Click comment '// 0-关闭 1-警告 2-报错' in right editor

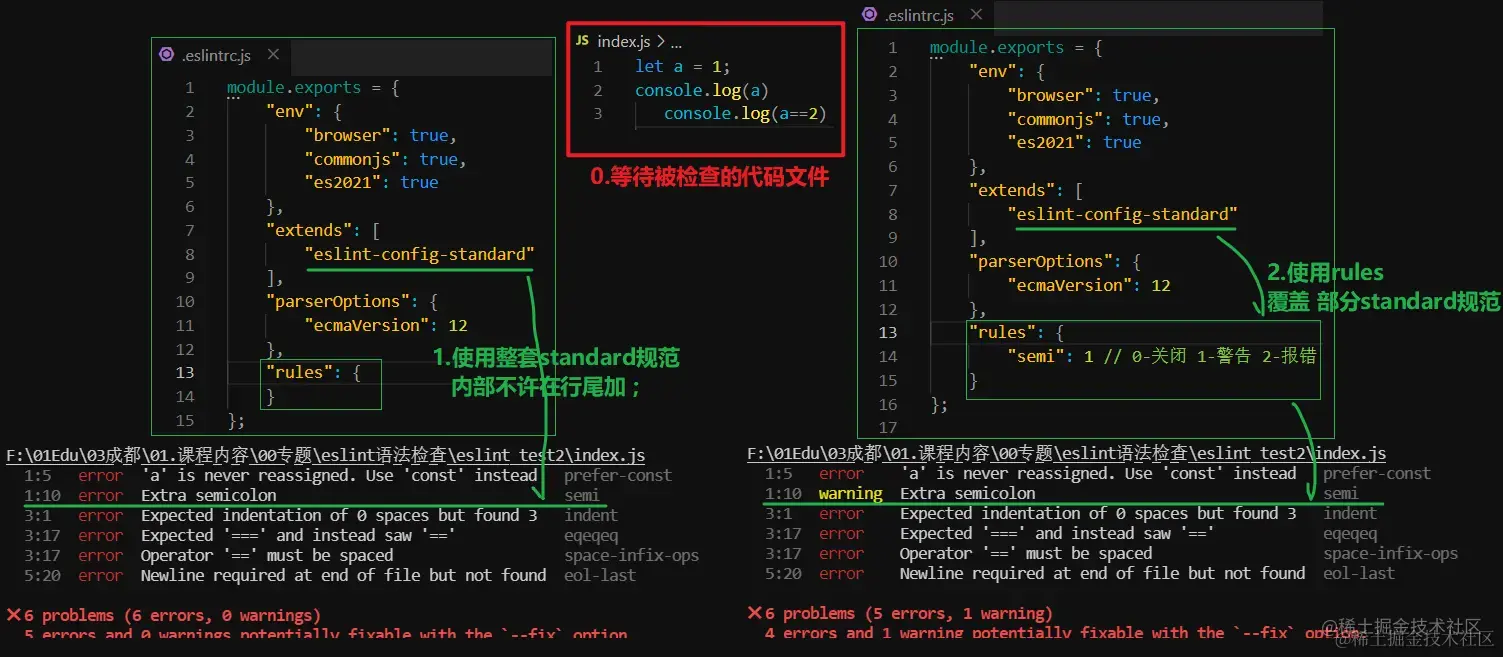1210,356
